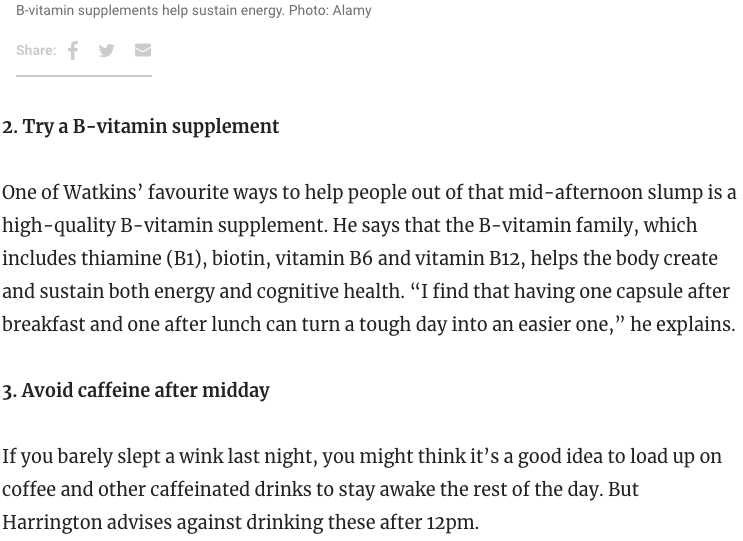Click the words 'he explains.'
Viewport: 743px width, 541px height.
682,325
